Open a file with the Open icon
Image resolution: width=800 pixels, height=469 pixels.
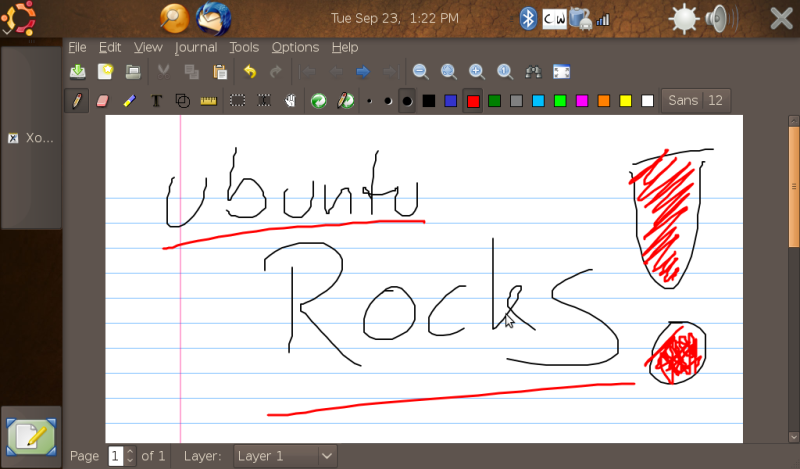[133, 72]
